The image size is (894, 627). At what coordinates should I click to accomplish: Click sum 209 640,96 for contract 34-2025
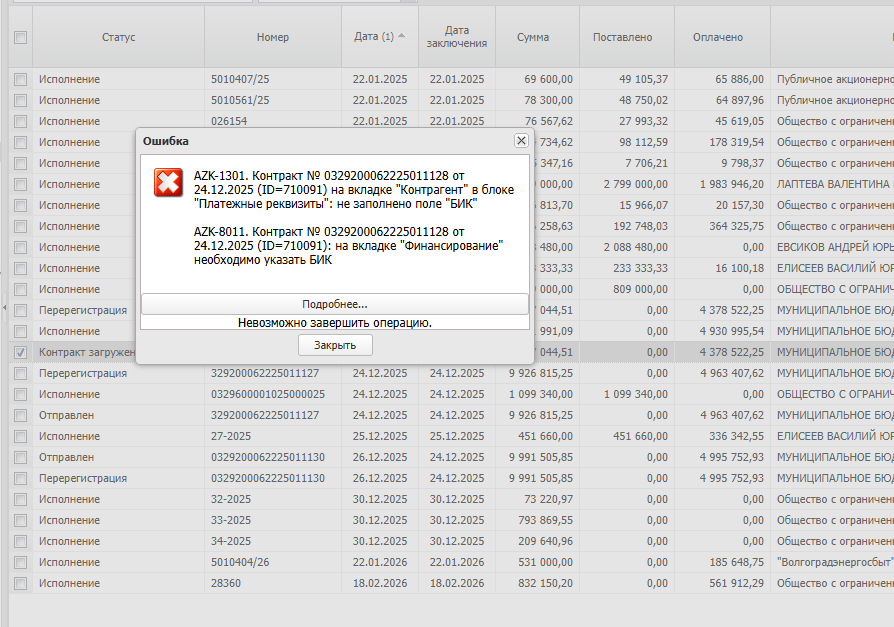pyautogui.click(x=537, y=542)
